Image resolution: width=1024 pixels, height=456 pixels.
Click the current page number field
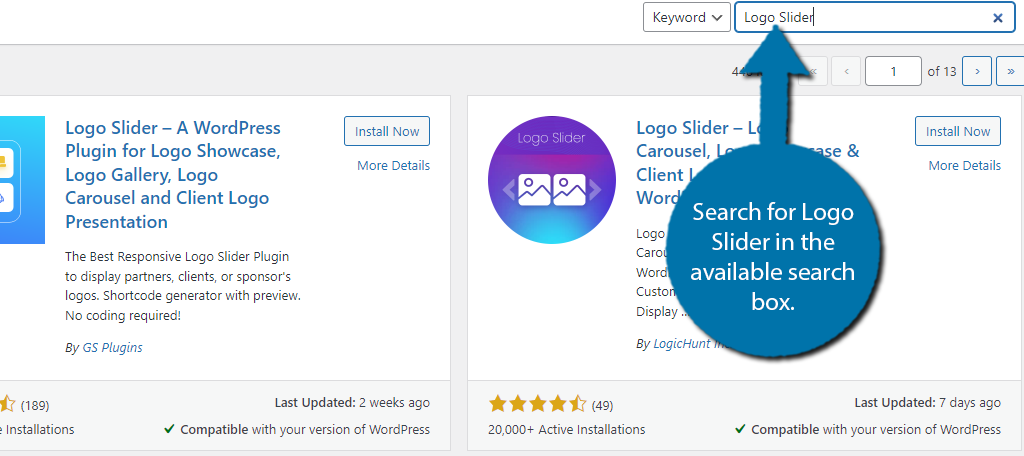tap(893, 71)
